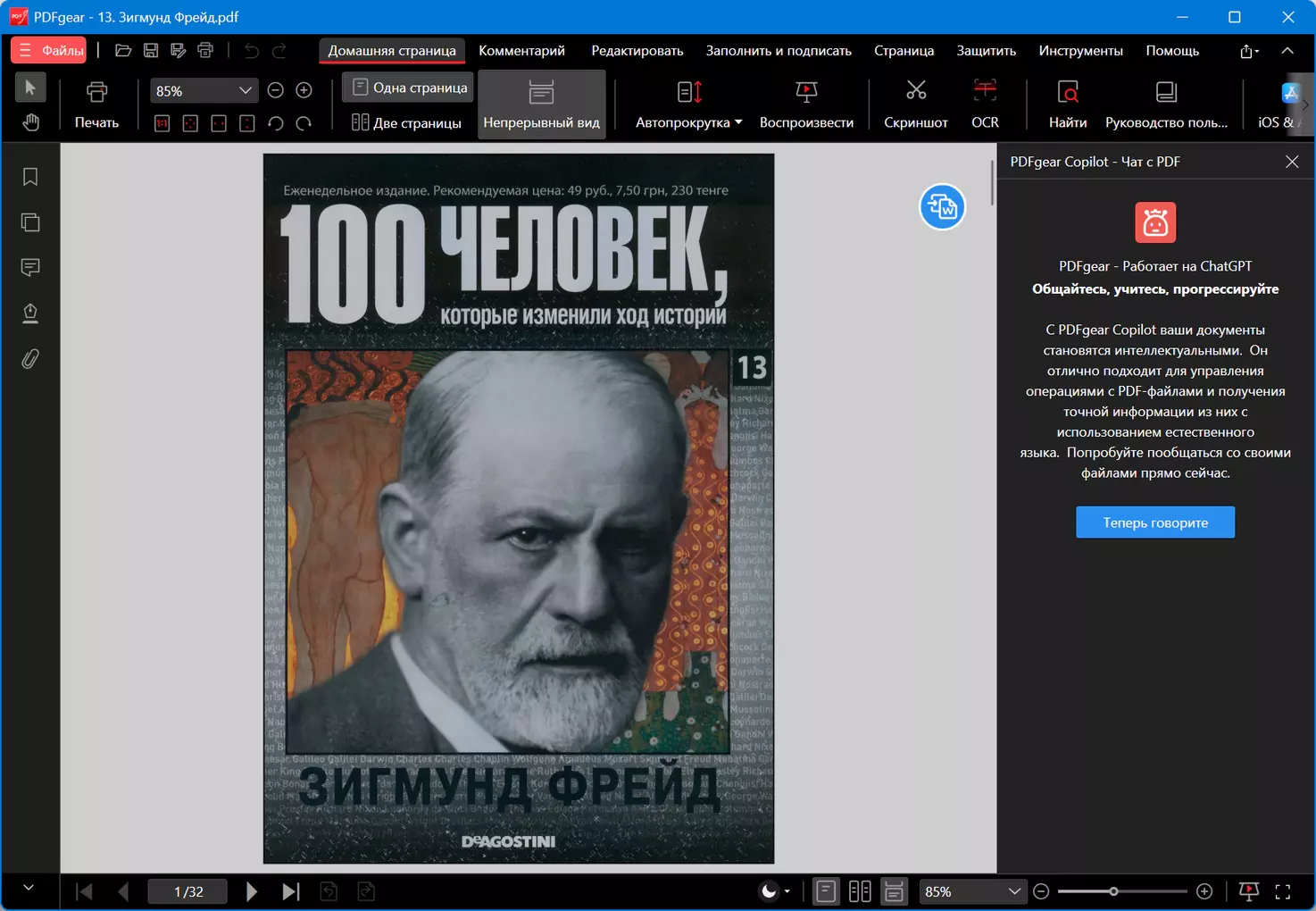Set actual size with the 1:1 icon

click(162, 123)
